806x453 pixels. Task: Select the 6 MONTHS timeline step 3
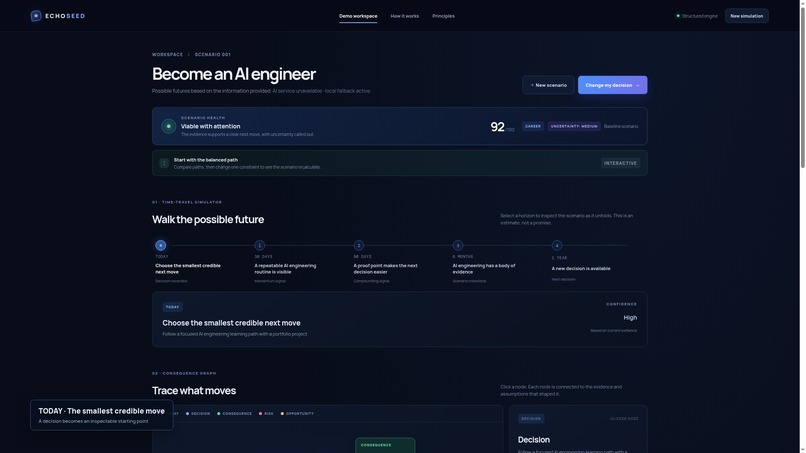coord(457,245)
